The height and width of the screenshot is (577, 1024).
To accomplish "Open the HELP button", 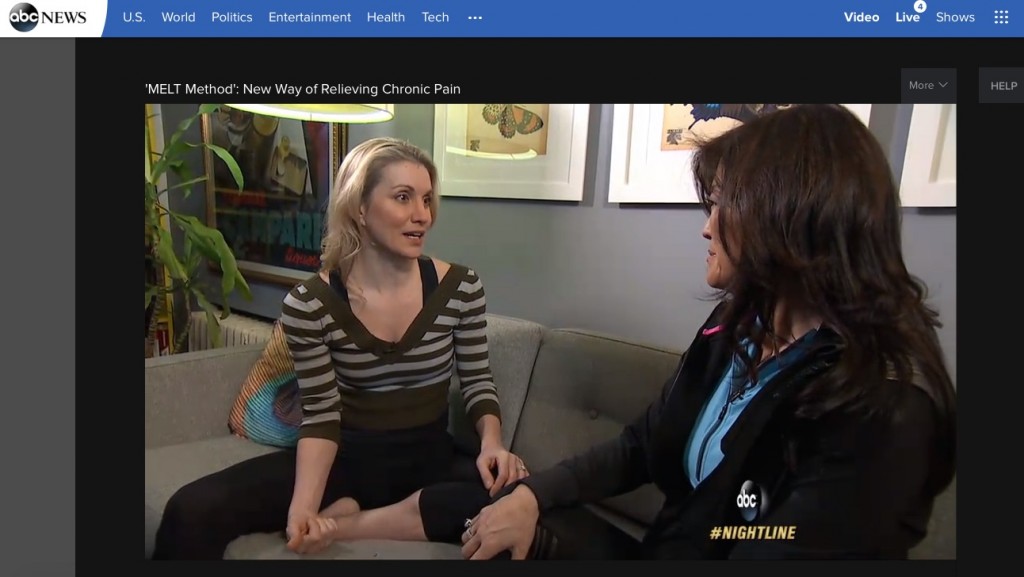I will click(x=1004, y=85).
